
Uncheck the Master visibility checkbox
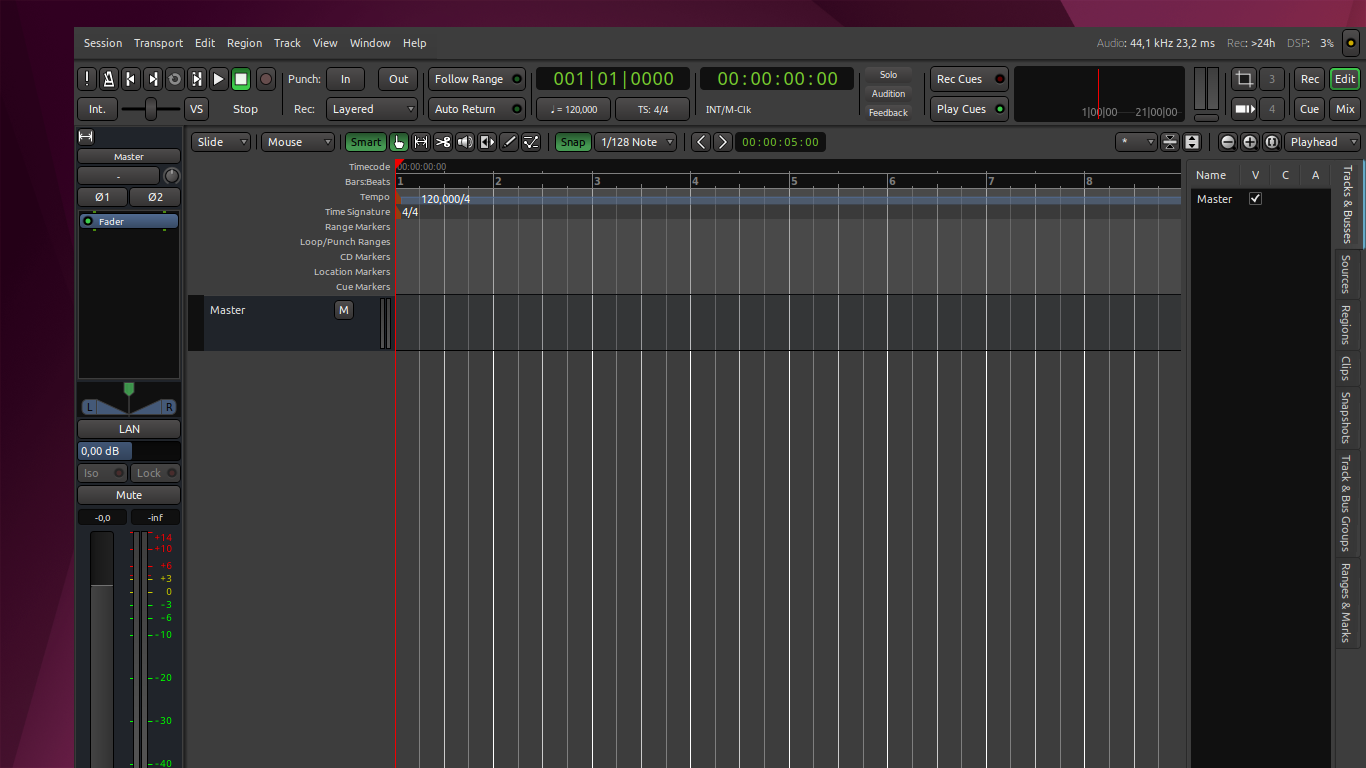point(1256,199)
